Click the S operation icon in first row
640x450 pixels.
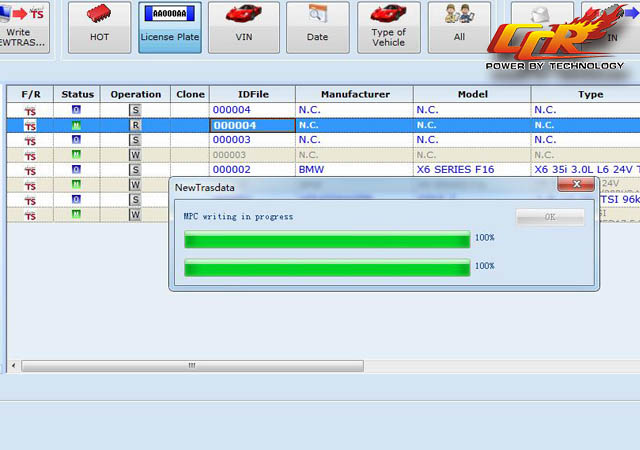135,110
